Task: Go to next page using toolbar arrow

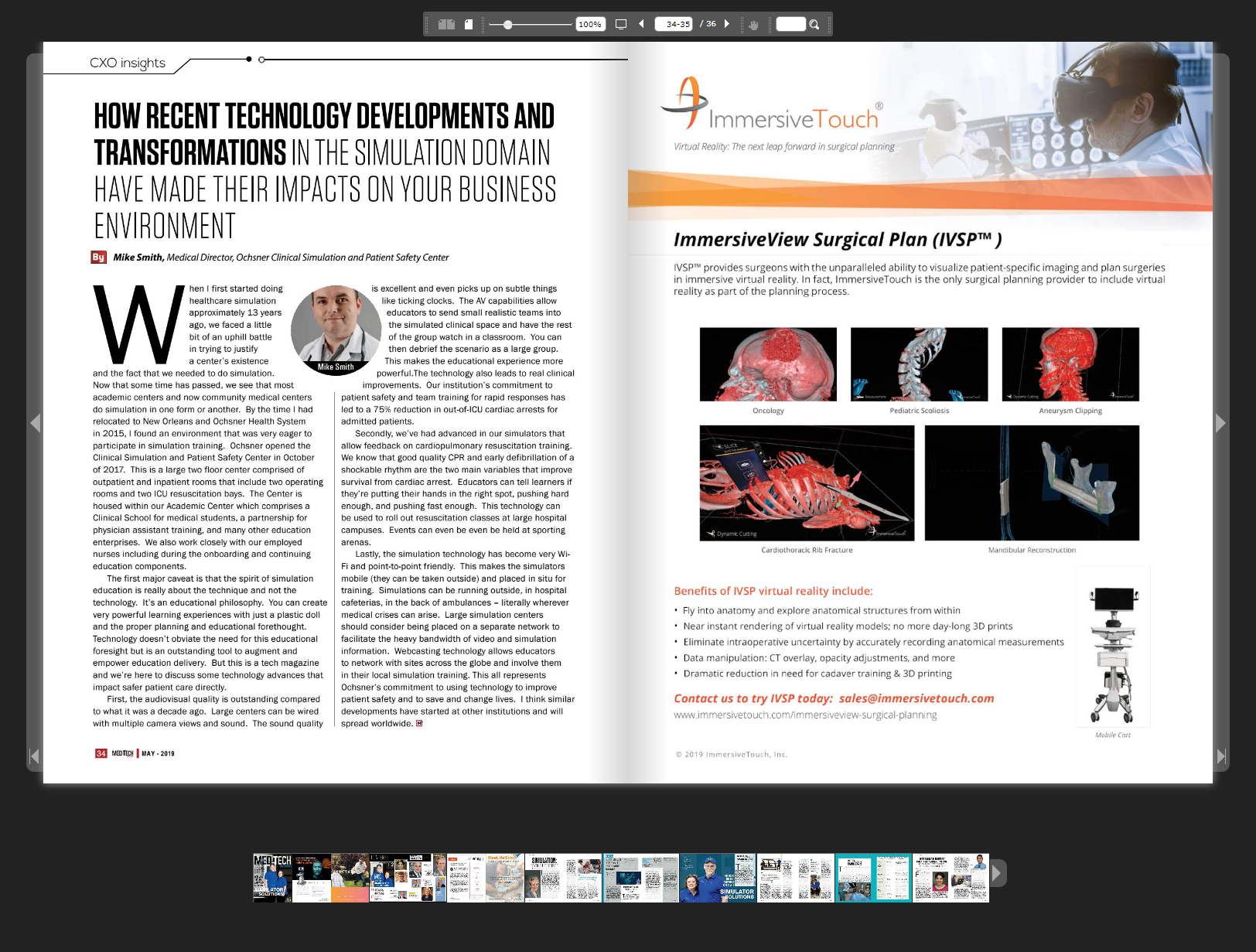Action: pyautogui.click(x=727, y=24)
